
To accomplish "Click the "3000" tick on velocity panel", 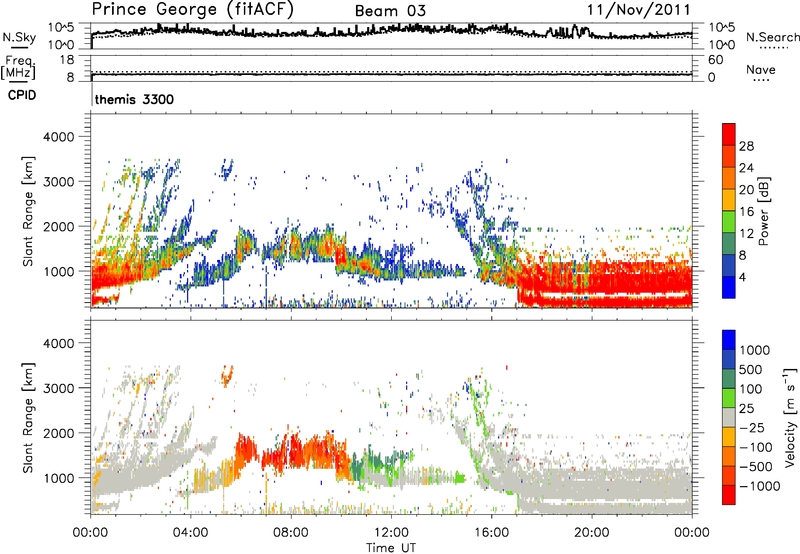I will coord(59,388).
